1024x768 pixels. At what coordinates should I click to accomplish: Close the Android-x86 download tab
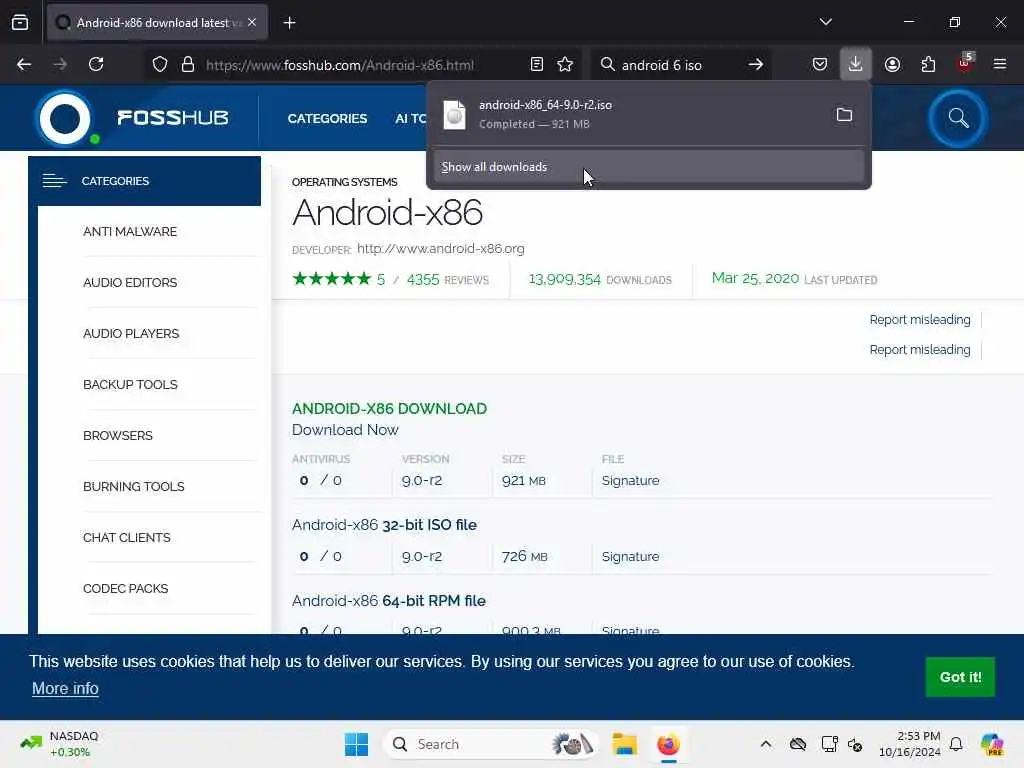click(x=252, y=22)
